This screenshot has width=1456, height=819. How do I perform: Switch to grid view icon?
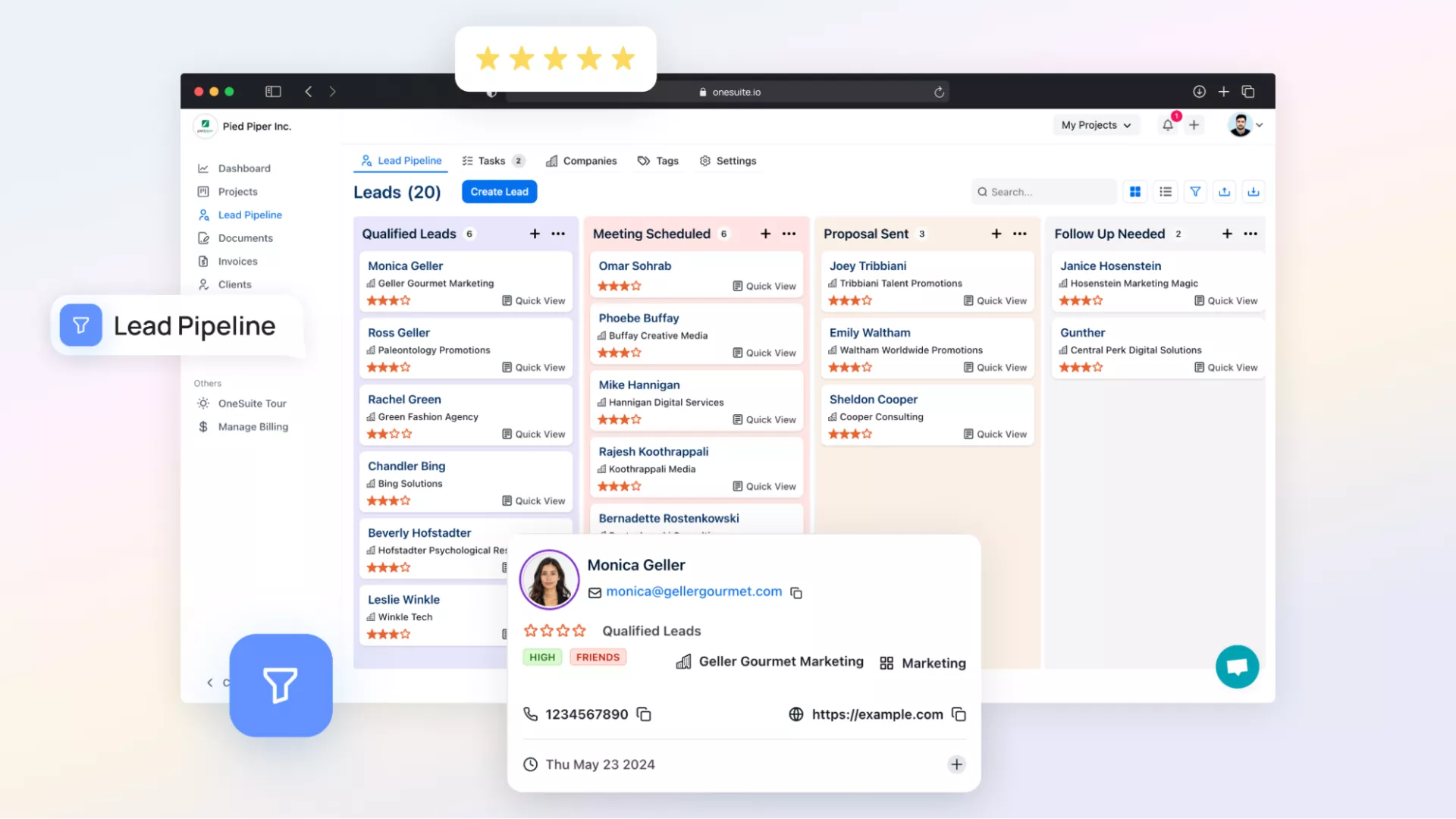coord(1135,192)
